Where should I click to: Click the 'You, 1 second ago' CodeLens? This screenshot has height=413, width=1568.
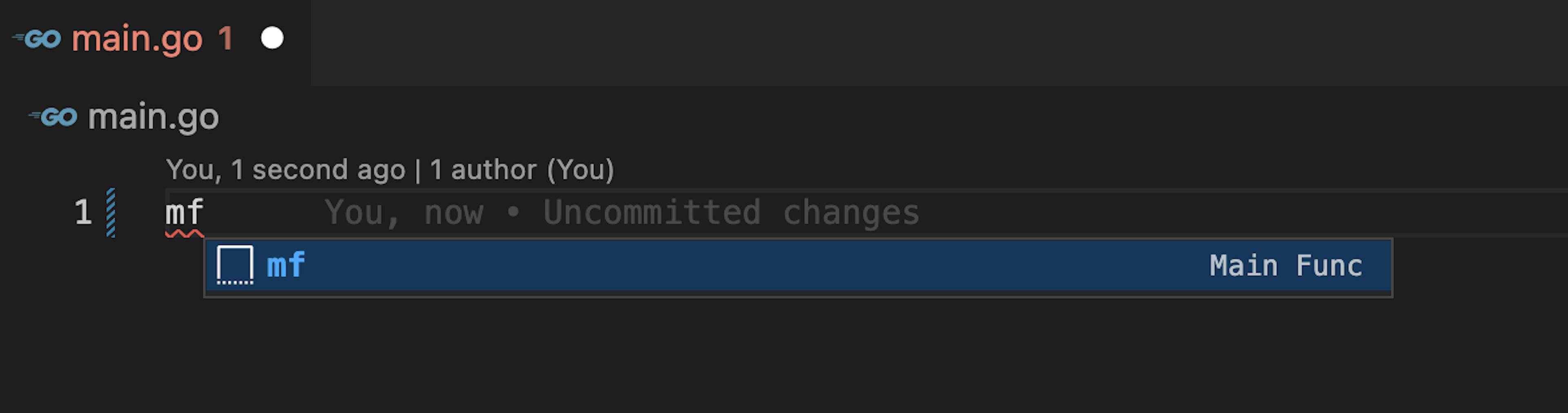click(285, 169)
